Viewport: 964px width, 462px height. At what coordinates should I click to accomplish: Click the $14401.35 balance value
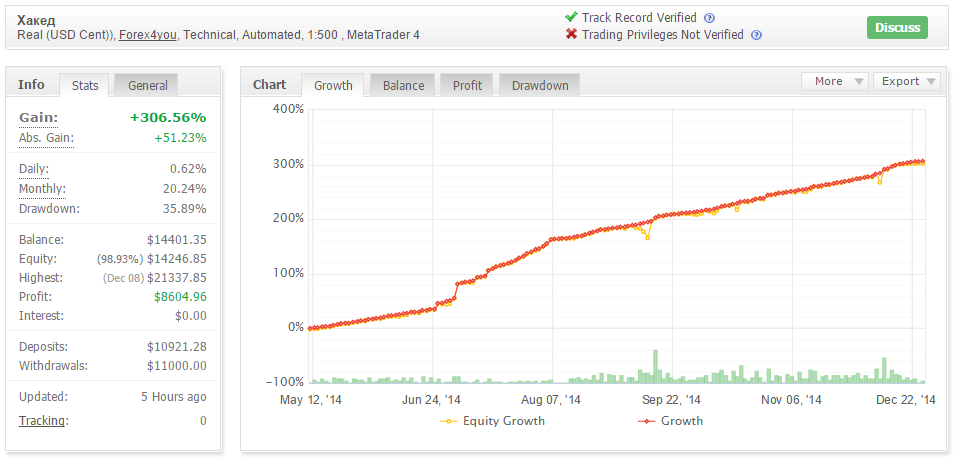pos(176,240)
